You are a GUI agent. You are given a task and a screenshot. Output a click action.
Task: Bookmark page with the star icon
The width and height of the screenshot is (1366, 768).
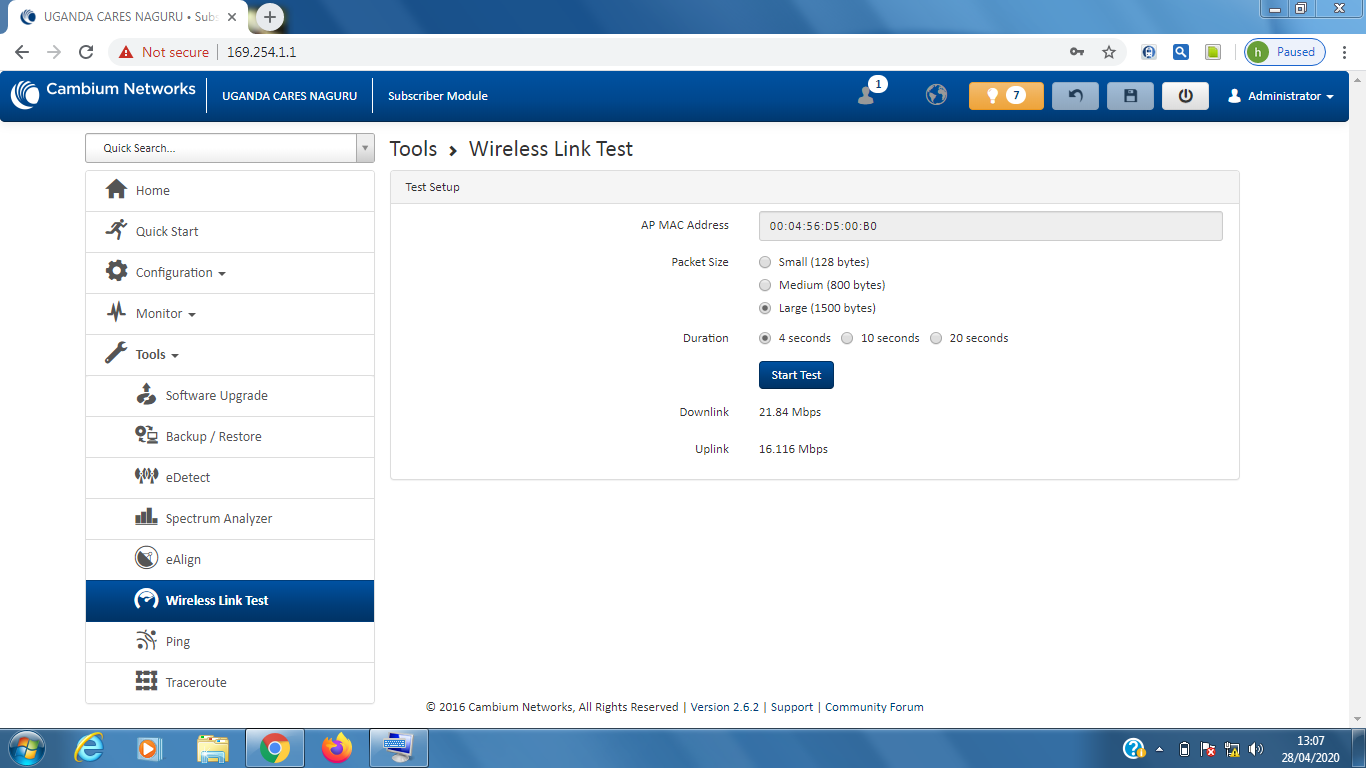pos(1108,52)
